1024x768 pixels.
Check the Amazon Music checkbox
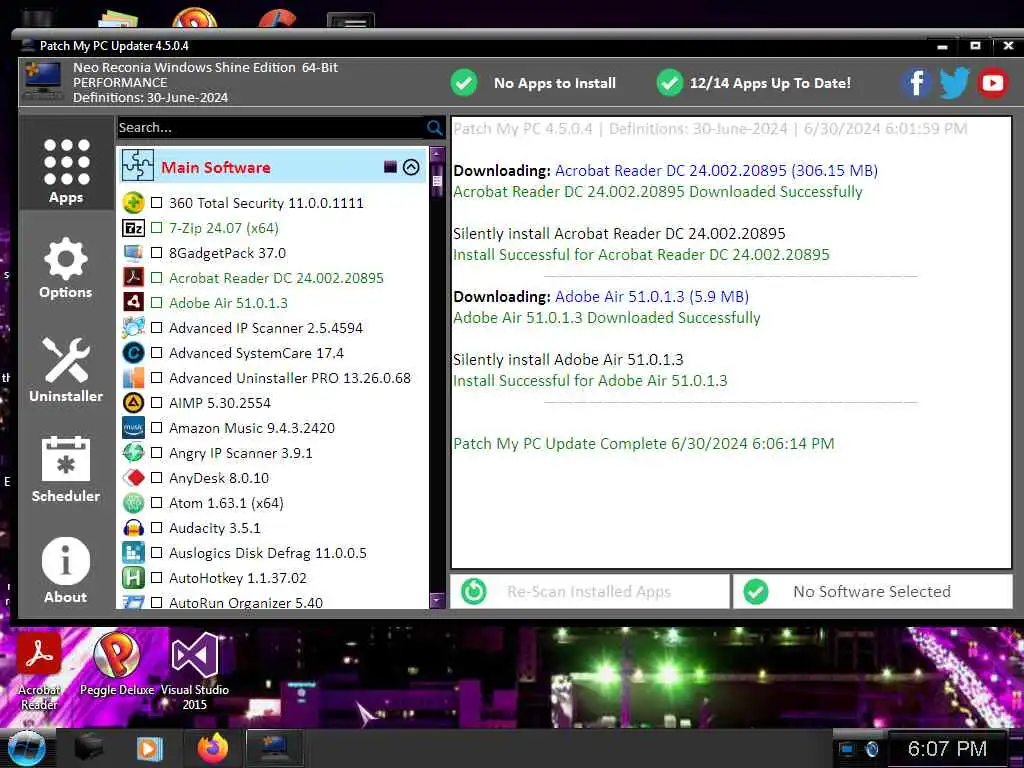pyautogui.click(x=157, y=428)
